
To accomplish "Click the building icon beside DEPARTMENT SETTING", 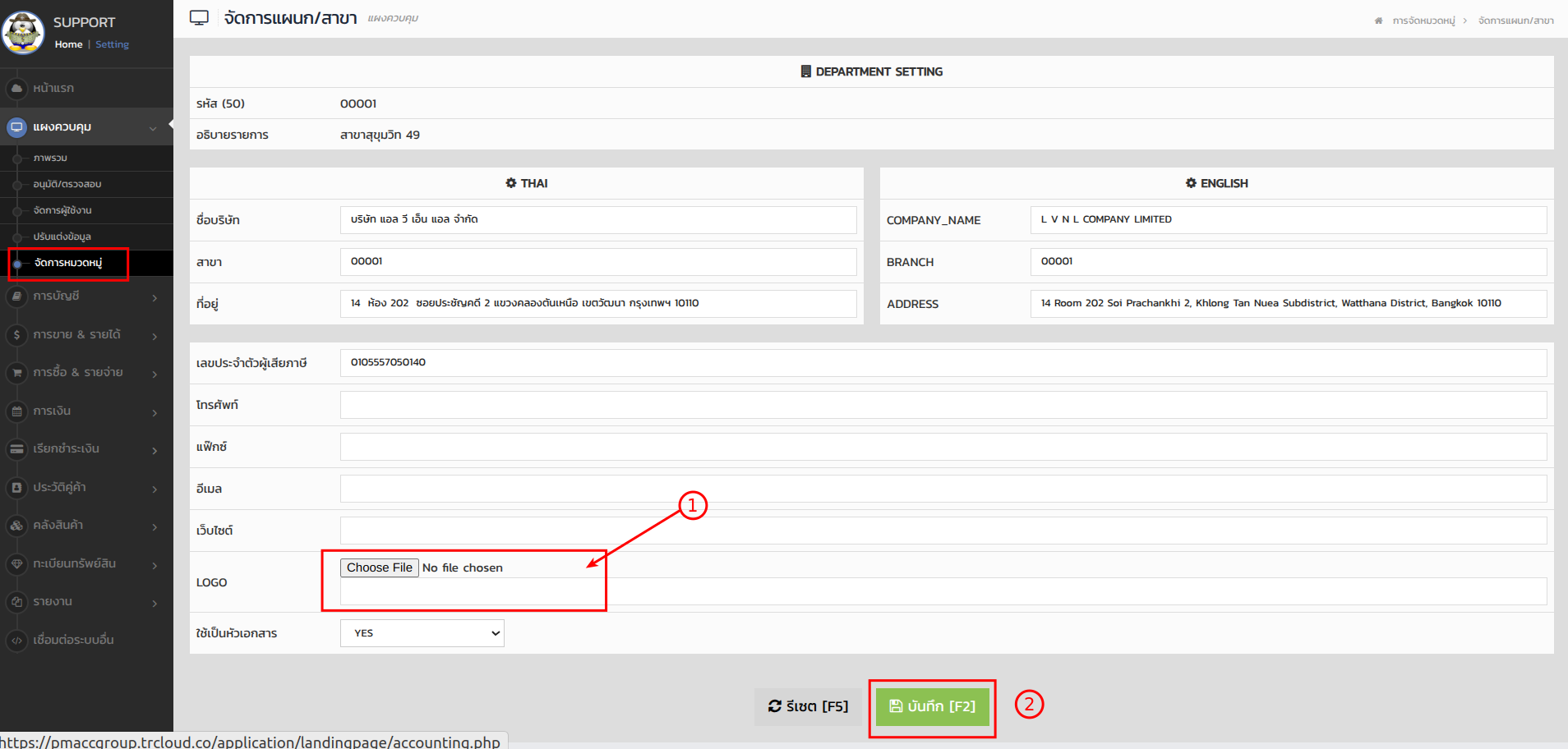I will coord(806,71).
